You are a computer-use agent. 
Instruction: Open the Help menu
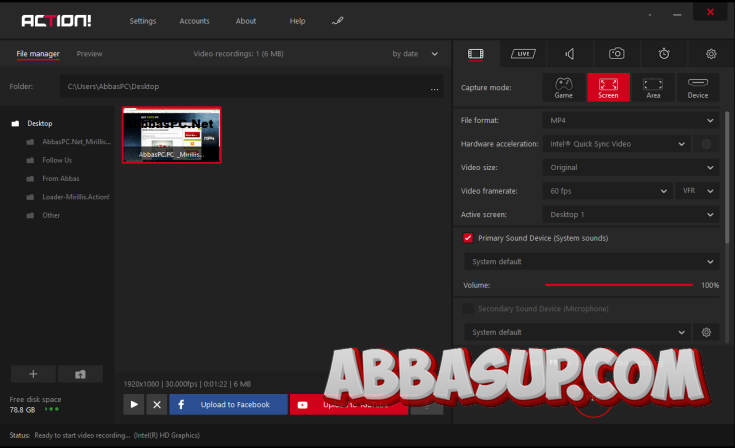click(x=297, y=21)
